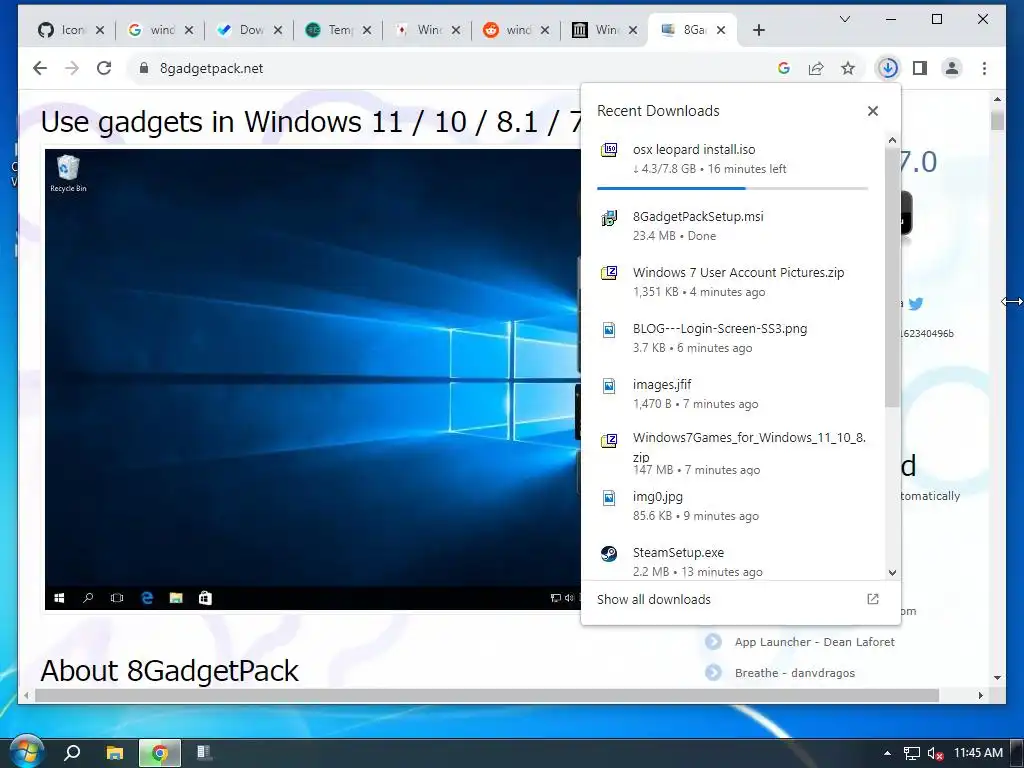Viewport: 1024px width, 768px height.
Task: Click the img0.jpg file icon
Action: pos(609,498)
